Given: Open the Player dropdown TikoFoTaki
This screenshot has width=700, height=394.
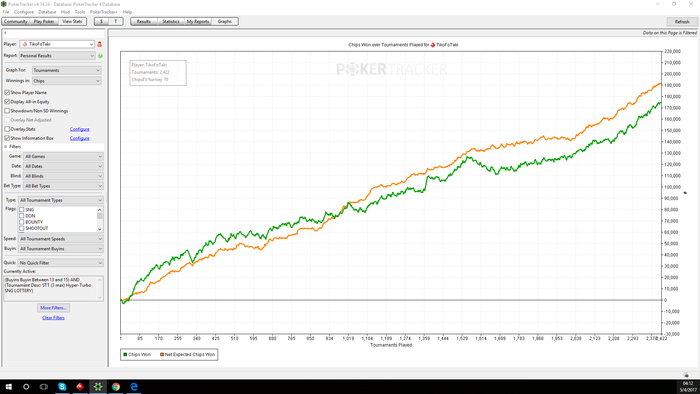Looking at the screenshot, I should pyautogui.click(x=57, y=44).
